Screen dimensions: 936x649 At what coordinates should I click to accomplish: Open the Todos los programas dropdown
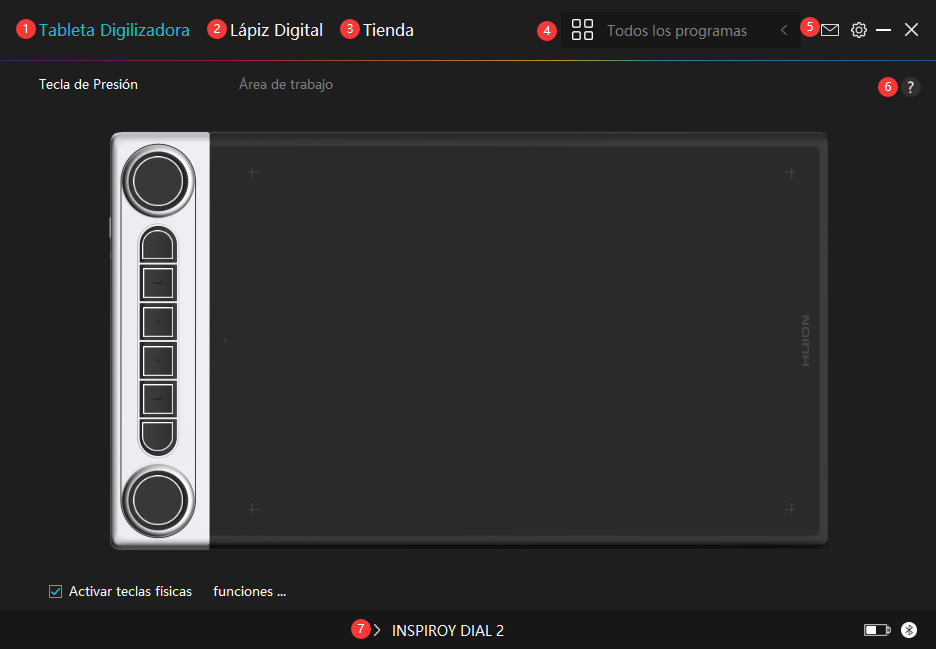(677, 31)
